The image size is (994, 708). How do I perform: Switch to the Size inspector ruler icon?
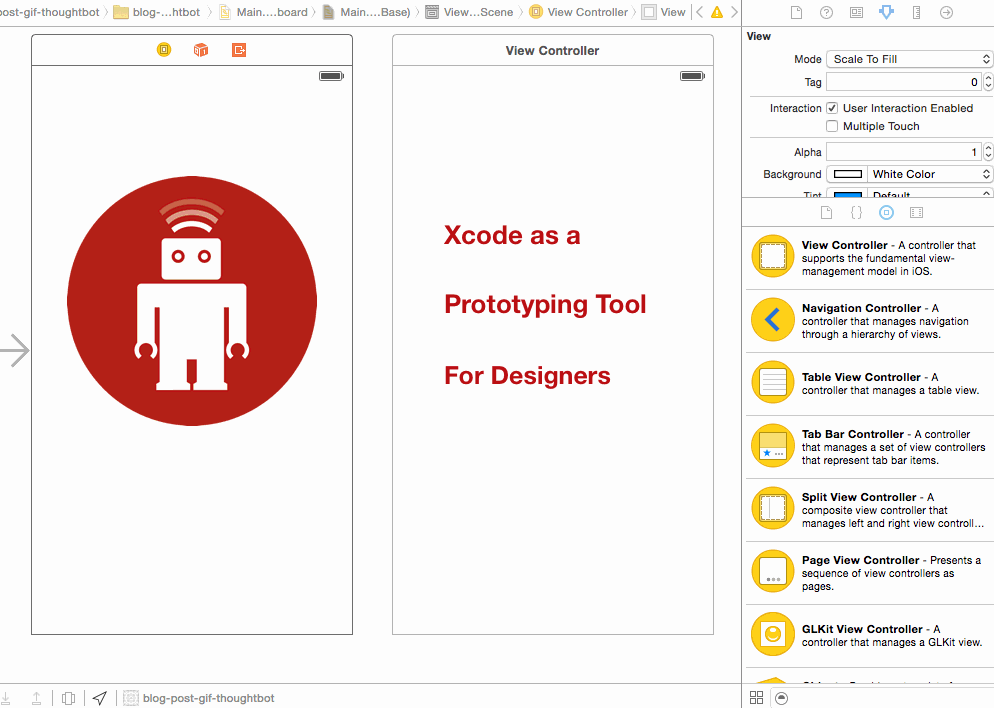tap(916, 12)
